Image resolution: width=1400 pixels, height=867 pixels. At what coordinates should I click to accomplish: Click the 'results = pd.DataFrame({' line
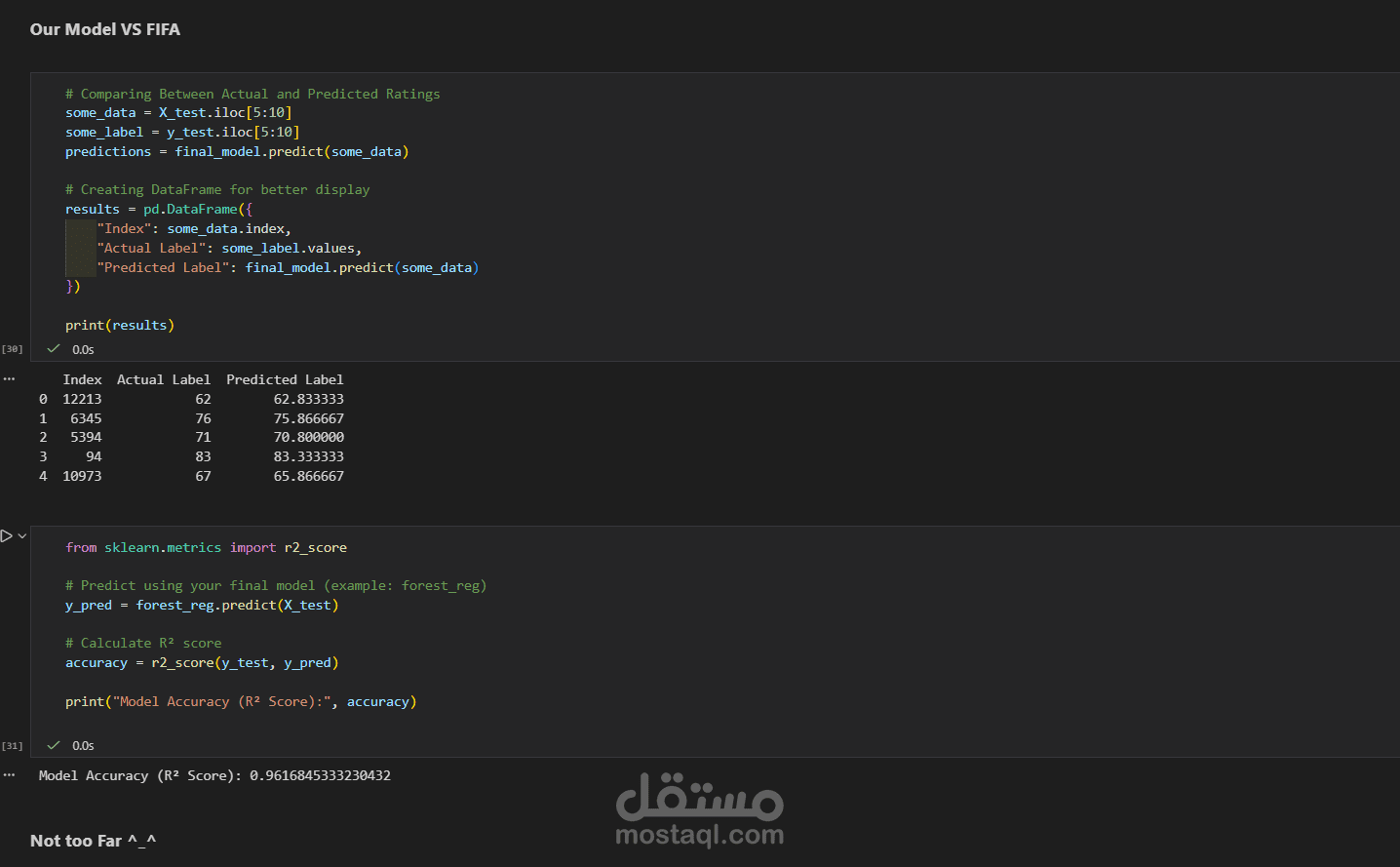tap(159, 210)
